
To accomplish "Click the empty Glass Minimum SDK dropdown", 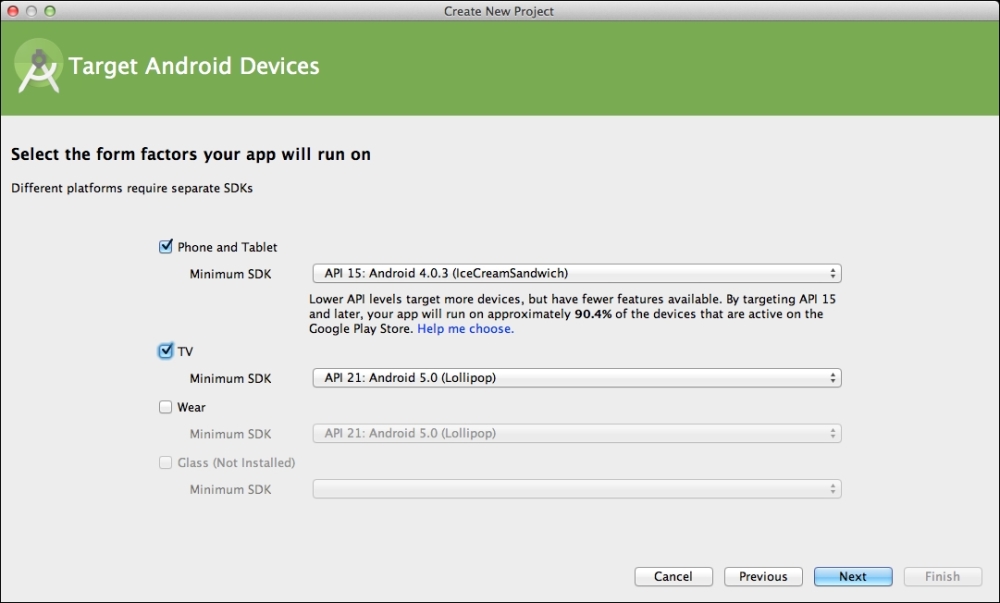I will [576, 489].
